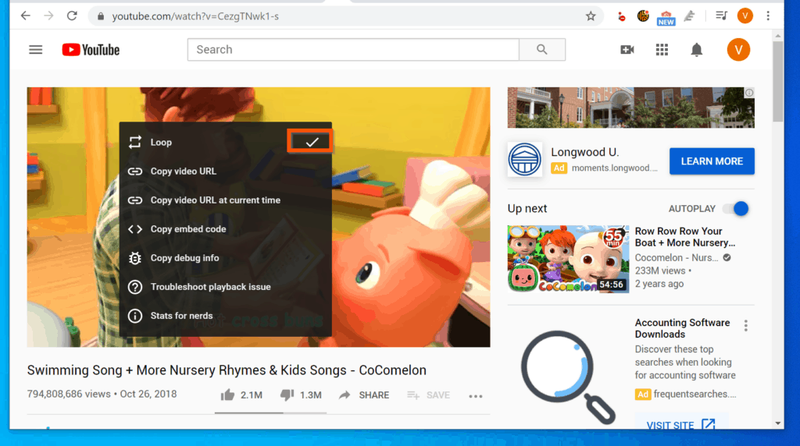
Task: Open the YouTube hamburger guide menu
Action: [36, 49]
